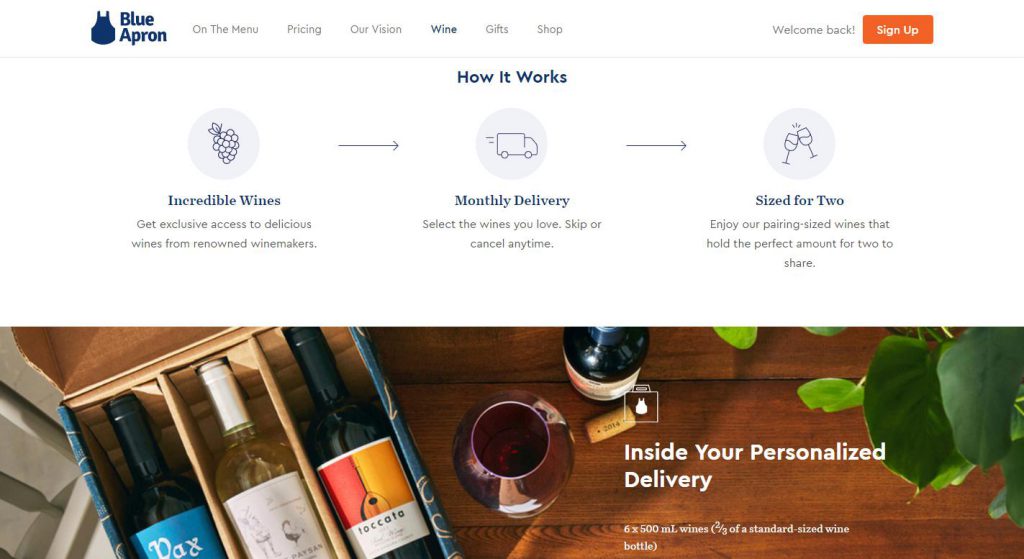Visit the Shop link in navigation
This screenshot has height=559, width=1024.
pyautogui.click(x=550, y=29)
